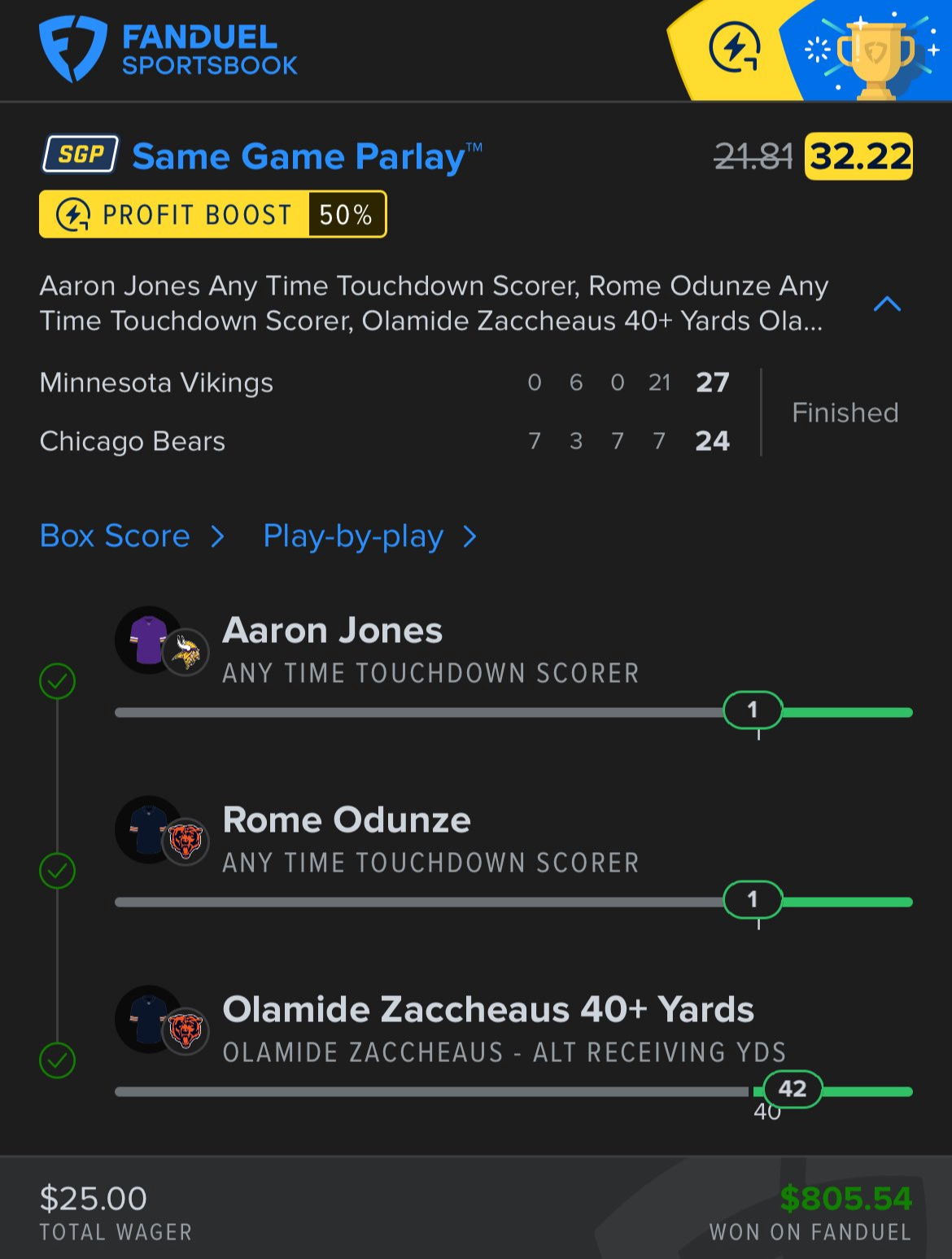Tap the $805.54 Won on FanDuel amount

(x=845, y=1199)
